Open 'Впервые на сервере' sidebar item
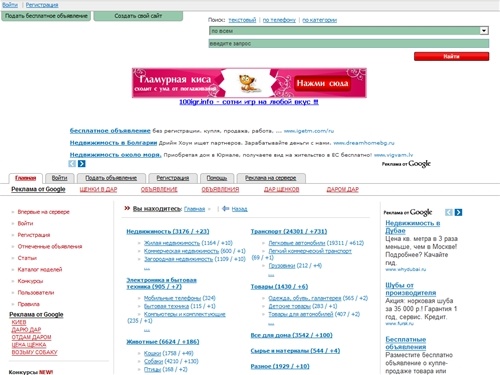Viewport: 500px width, 375px height. click(43, 212)
